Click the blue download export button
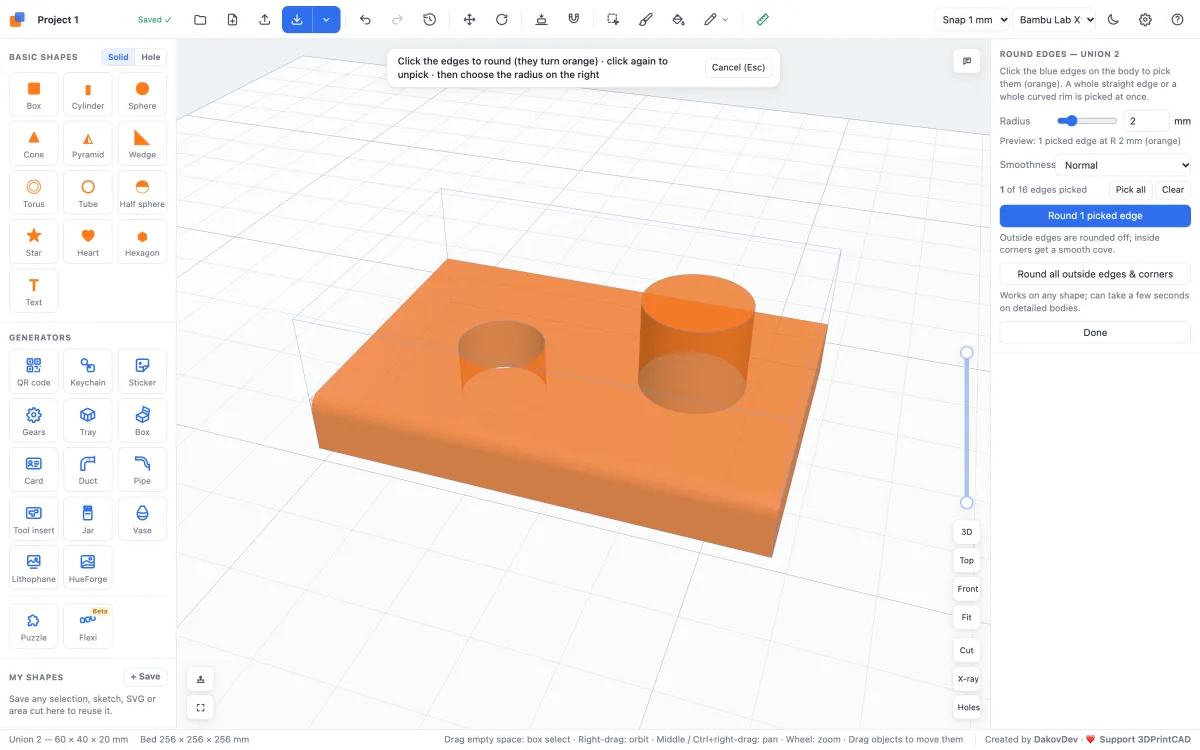 [297, 19]
